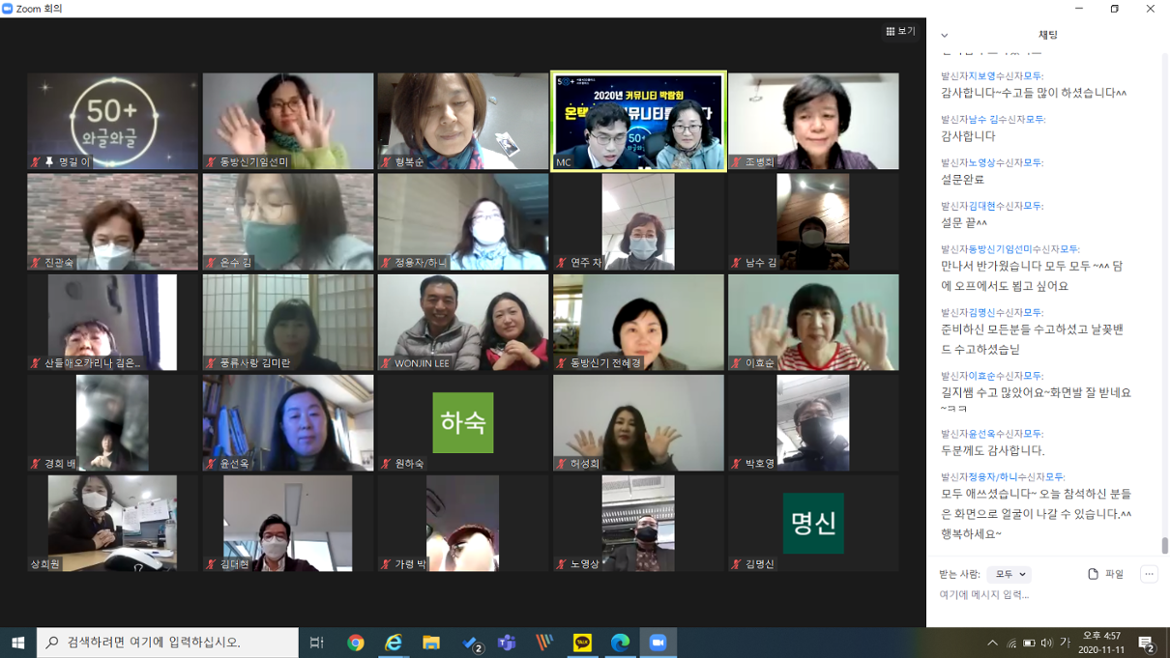This screenshot has width=1170, height=658.
Task: Open the Windows notification center
Action: (x=1147, y=643)
